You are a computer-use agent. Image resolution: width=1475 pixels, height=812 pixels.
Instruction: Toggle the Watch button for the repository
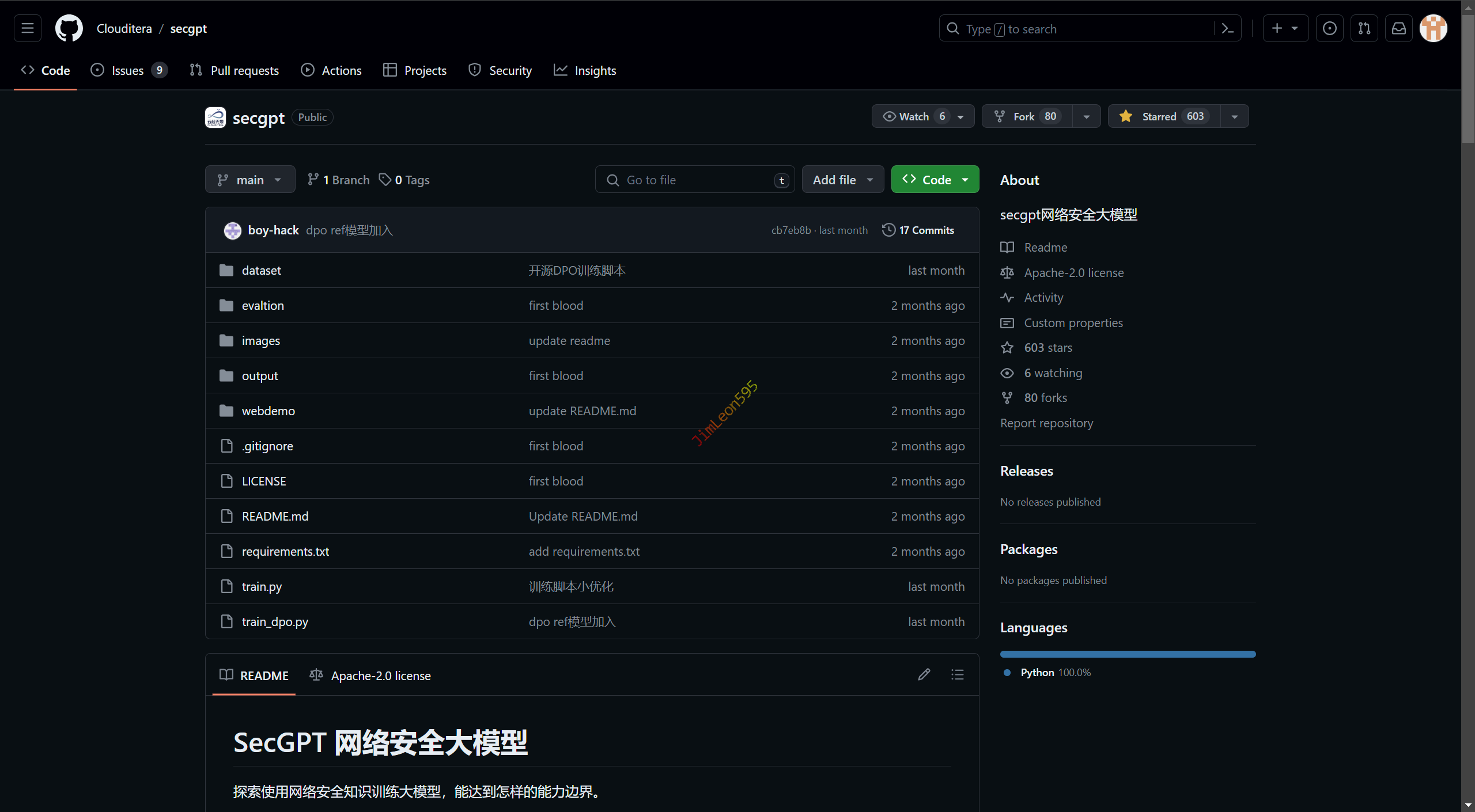(914, 116)
